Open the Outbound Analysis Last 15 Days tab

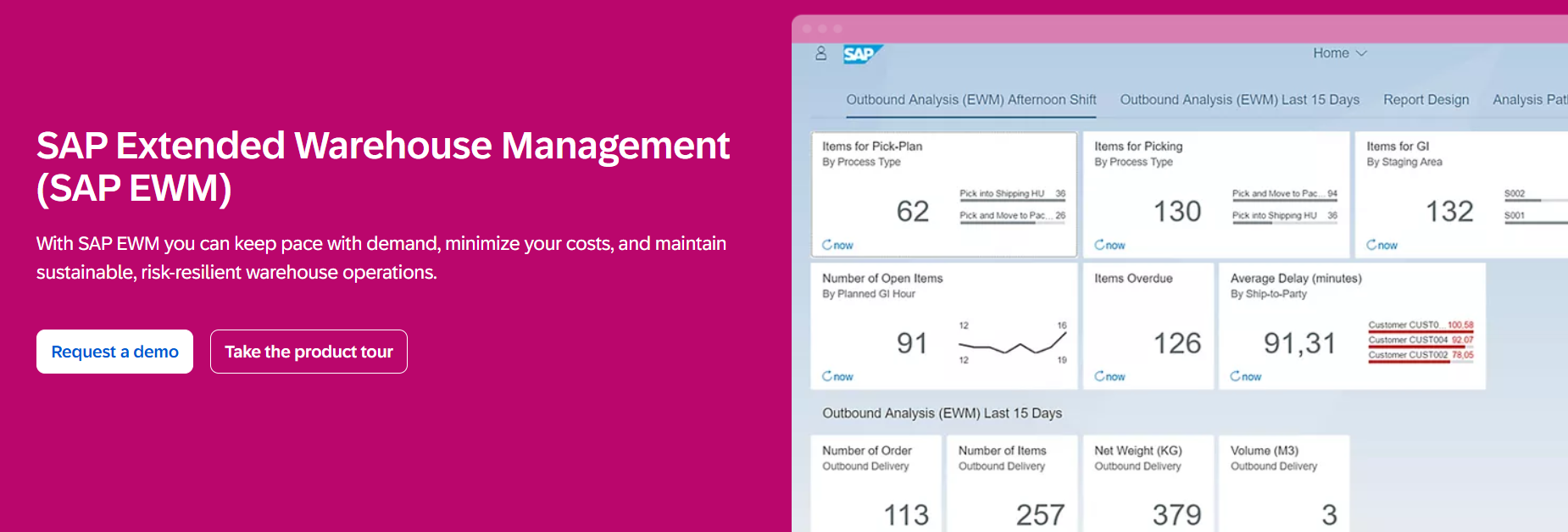pos(1239,100)
